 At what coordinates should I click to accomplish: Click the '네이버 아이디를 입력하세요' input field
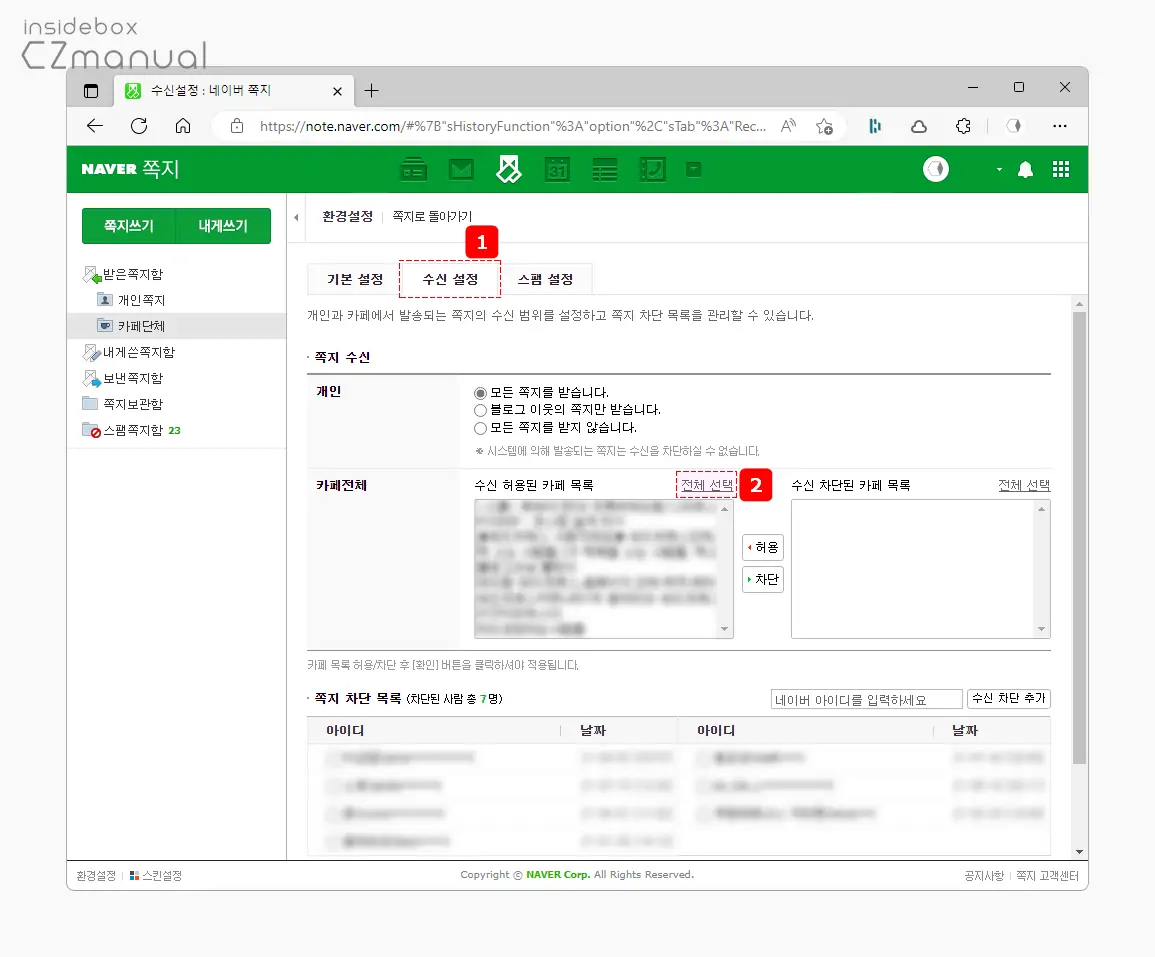tap(866, 698)
